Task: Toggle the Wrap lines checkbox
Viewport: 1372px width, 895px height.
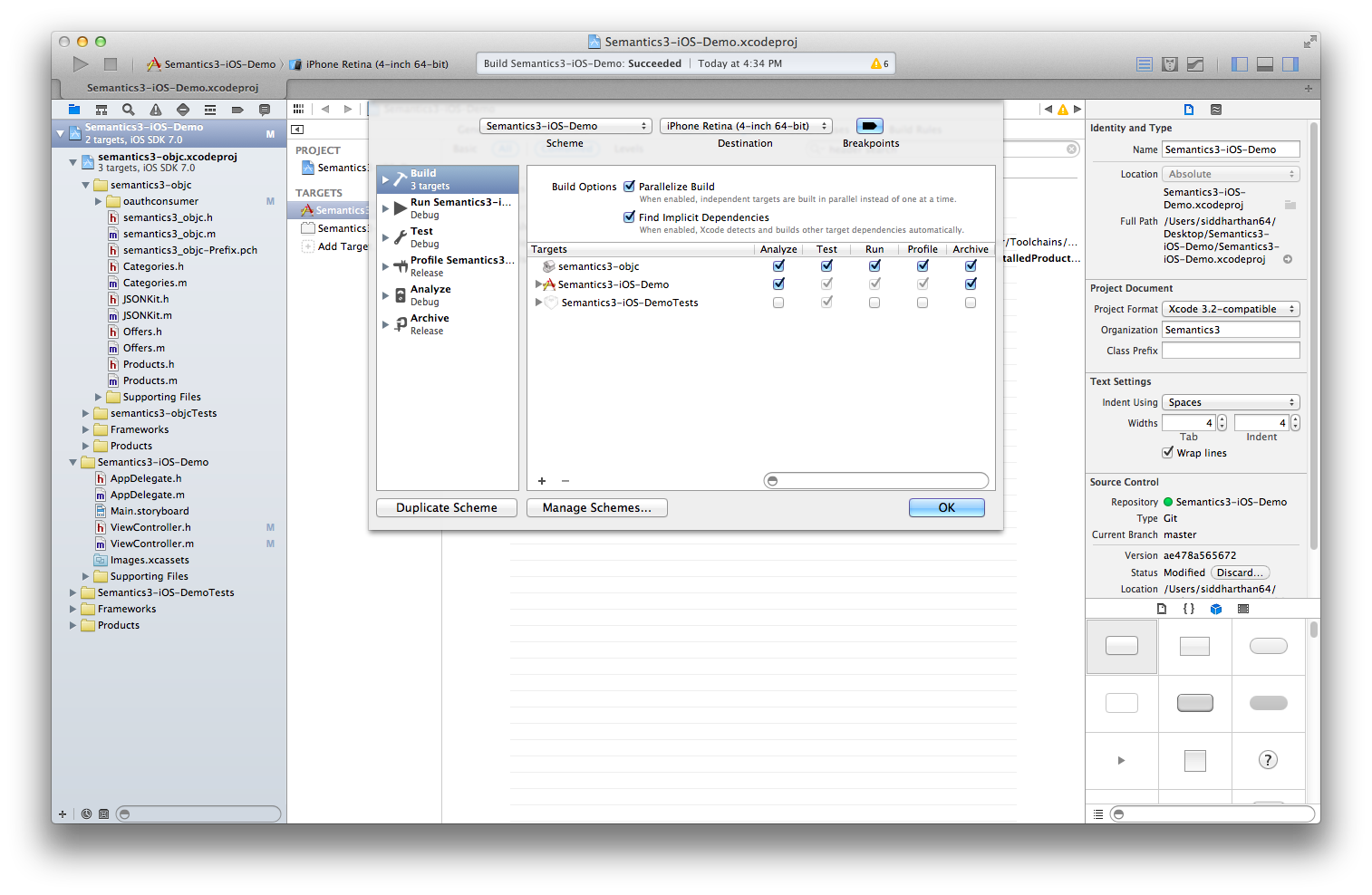Action: (x=1168, y=452)
